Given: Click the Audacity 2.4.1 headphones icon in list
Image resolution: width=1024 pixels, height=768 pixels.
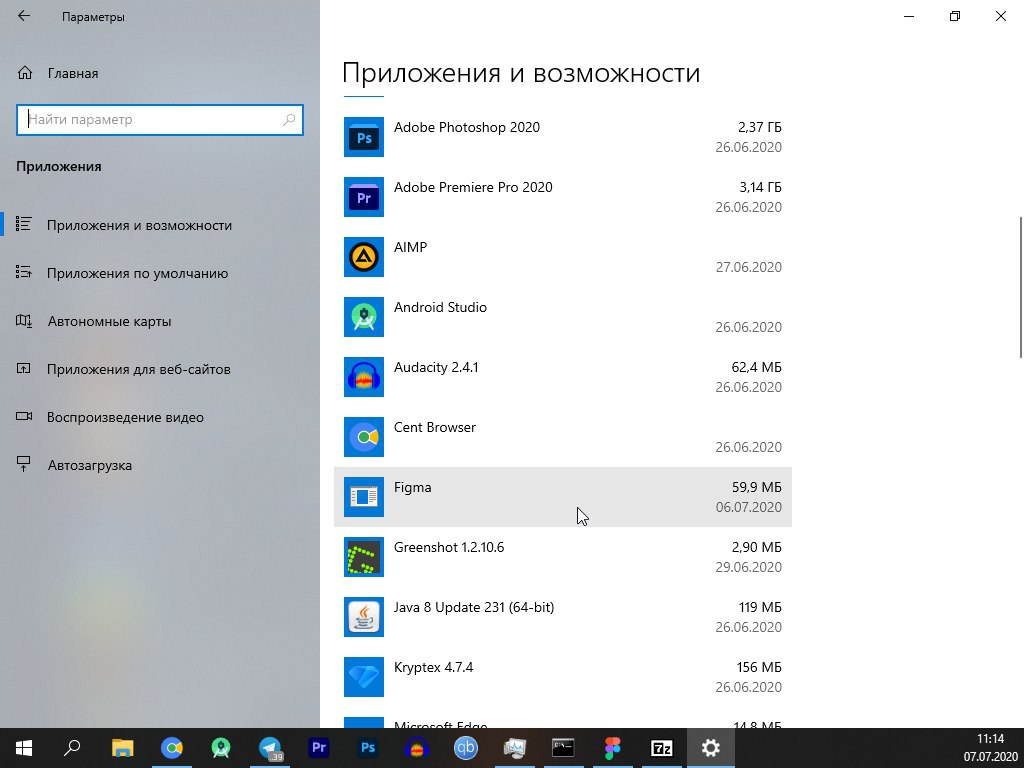Looking at the screenshot, I should click(x=364, y=377).
